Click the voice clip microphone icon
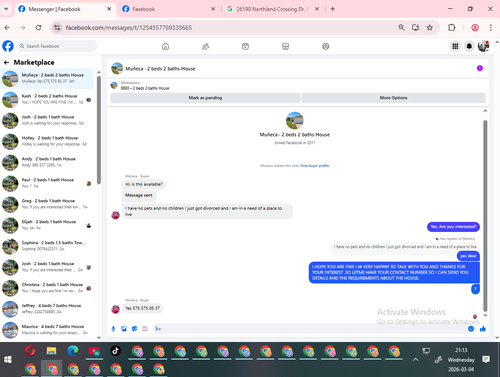 (x=113, y=329)
